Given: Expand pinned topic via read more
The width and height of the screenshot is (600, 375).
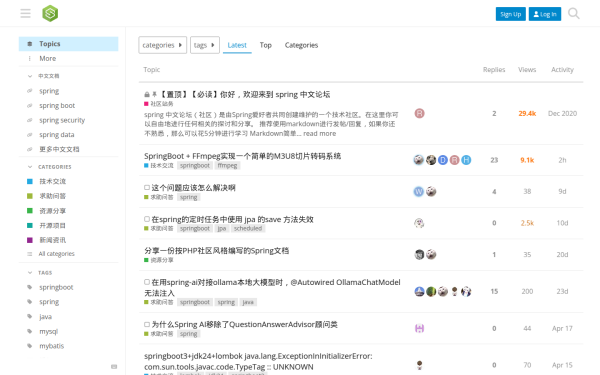Looking at the screenshot, I should tap(320, 134).
